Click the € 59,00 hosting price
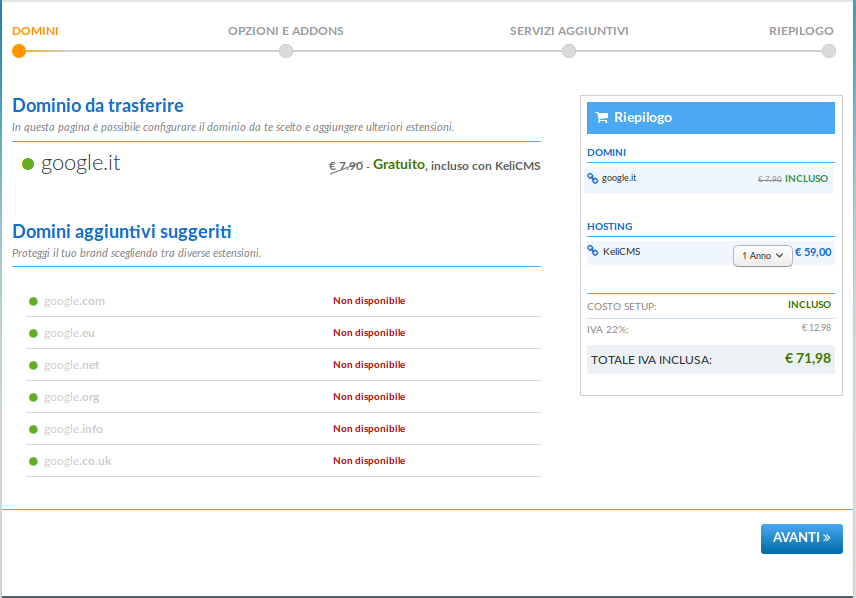856x598 pixels. point(813,252)
